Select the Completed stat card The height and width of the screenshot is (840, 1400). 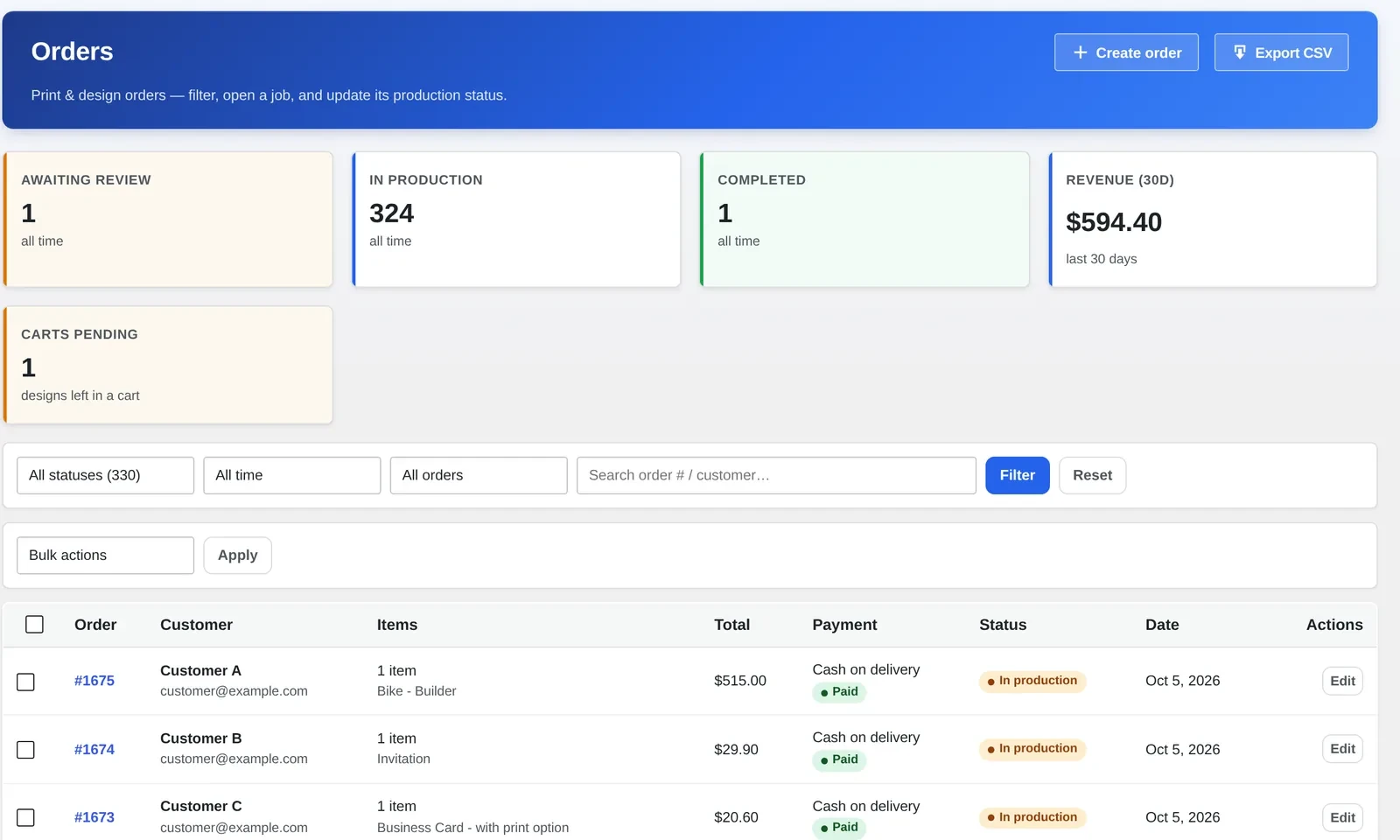[x=864, y=220]
